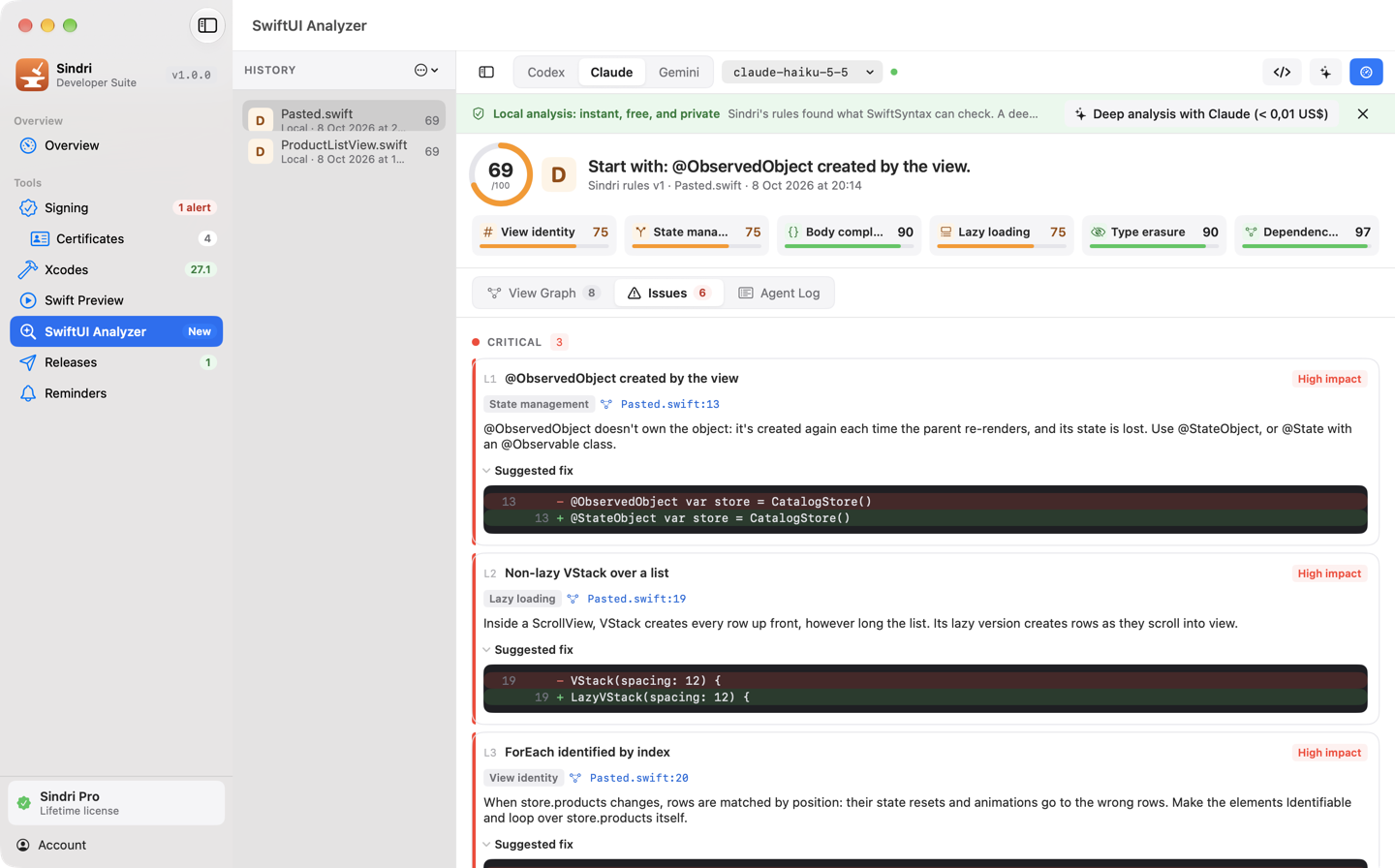Collapse Suggested fix under @ObservedObject issue
Image resolution: width=1395 pixels, height=868 pixels.
[x=529, y=471]
